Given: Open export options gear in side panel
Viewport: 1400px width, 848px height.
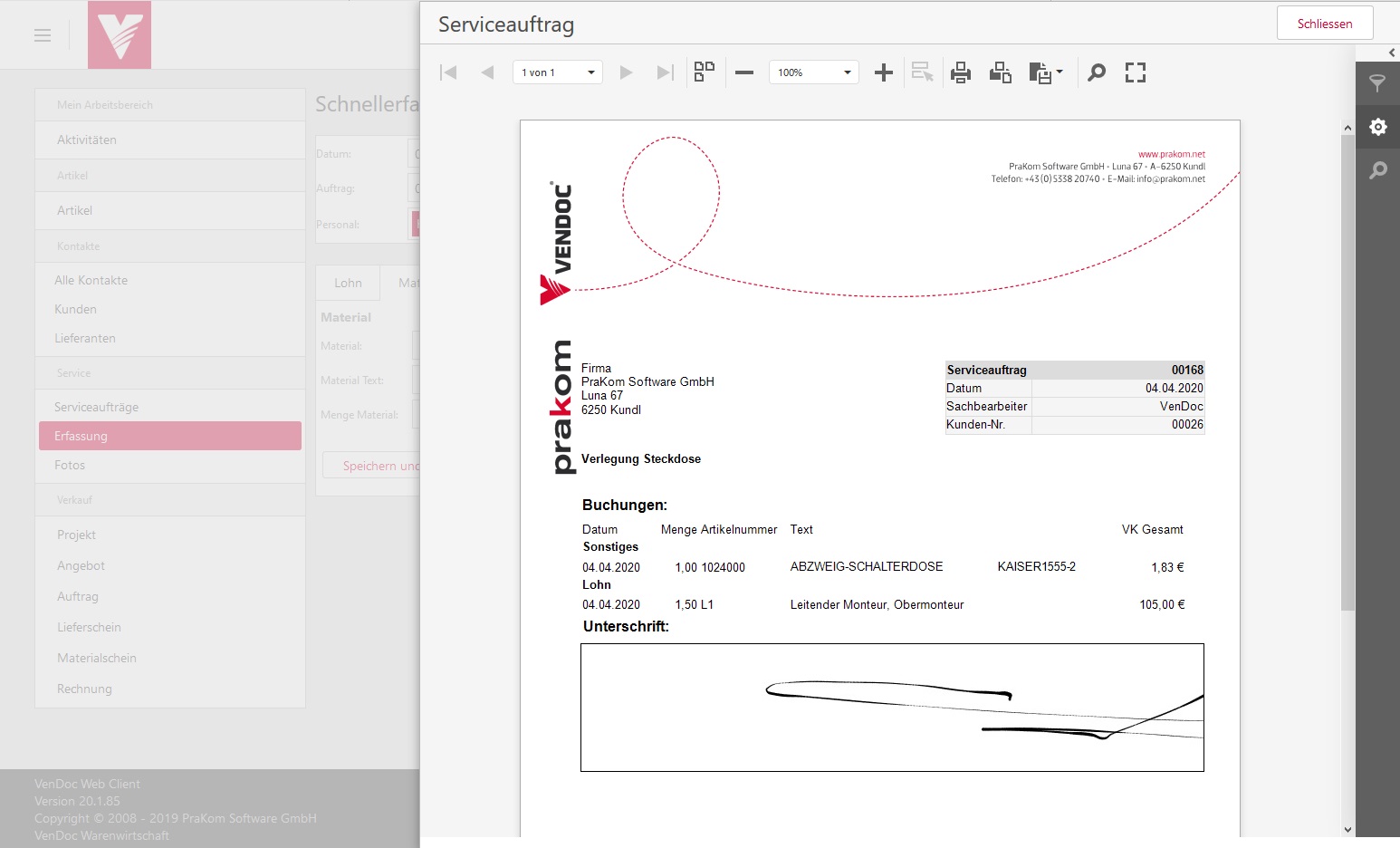Looking at the screenshot, I should tap(1377, 127).
